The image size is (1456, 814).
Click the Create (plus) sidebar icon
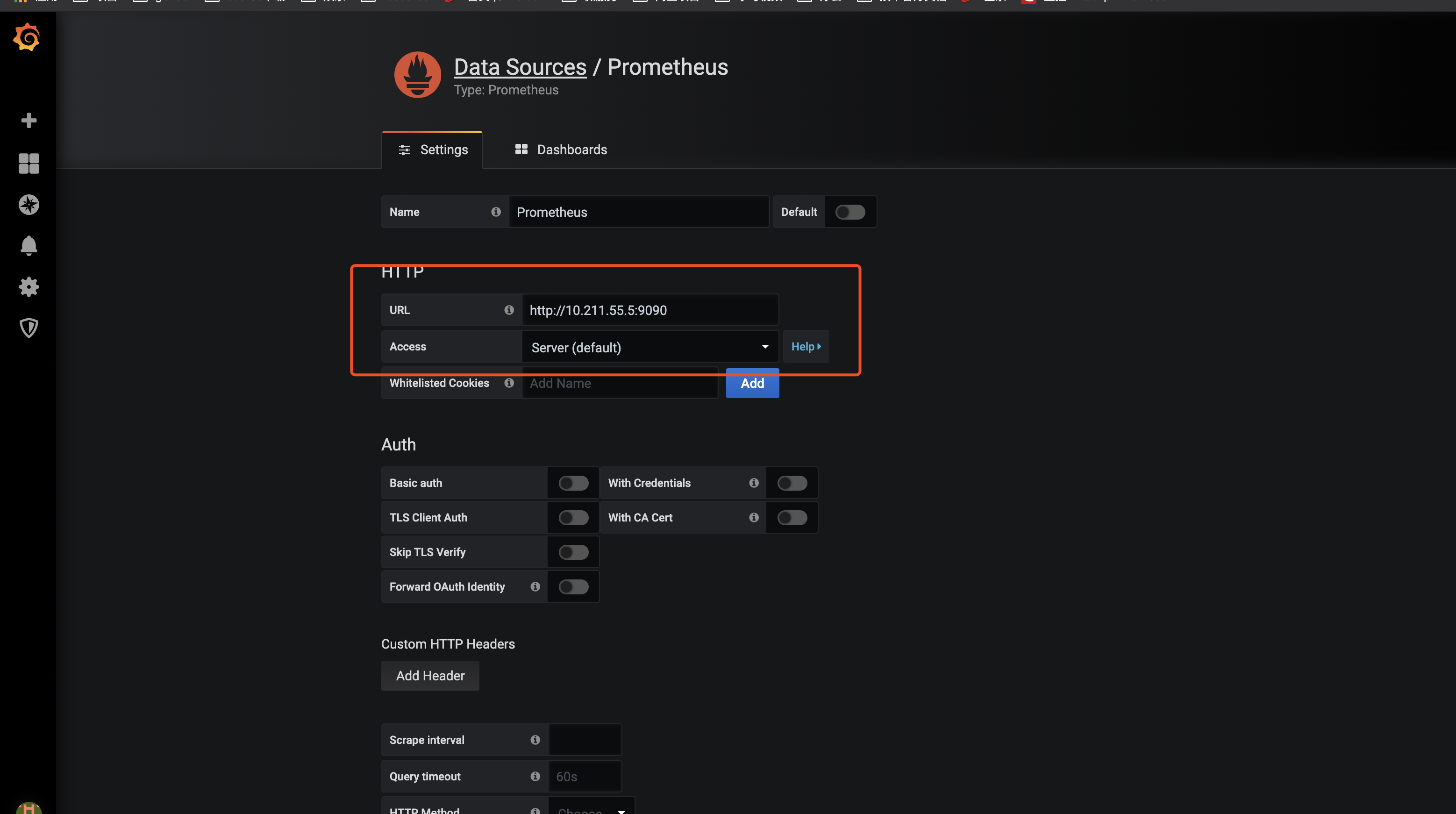coord(28,121)
